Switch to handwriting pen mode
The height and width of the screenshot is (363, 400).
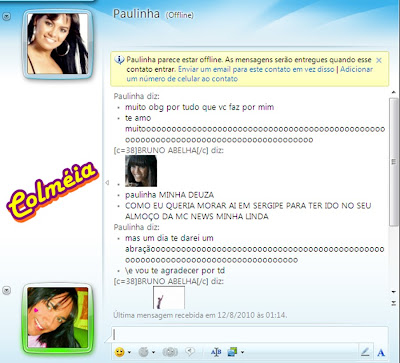365,352
